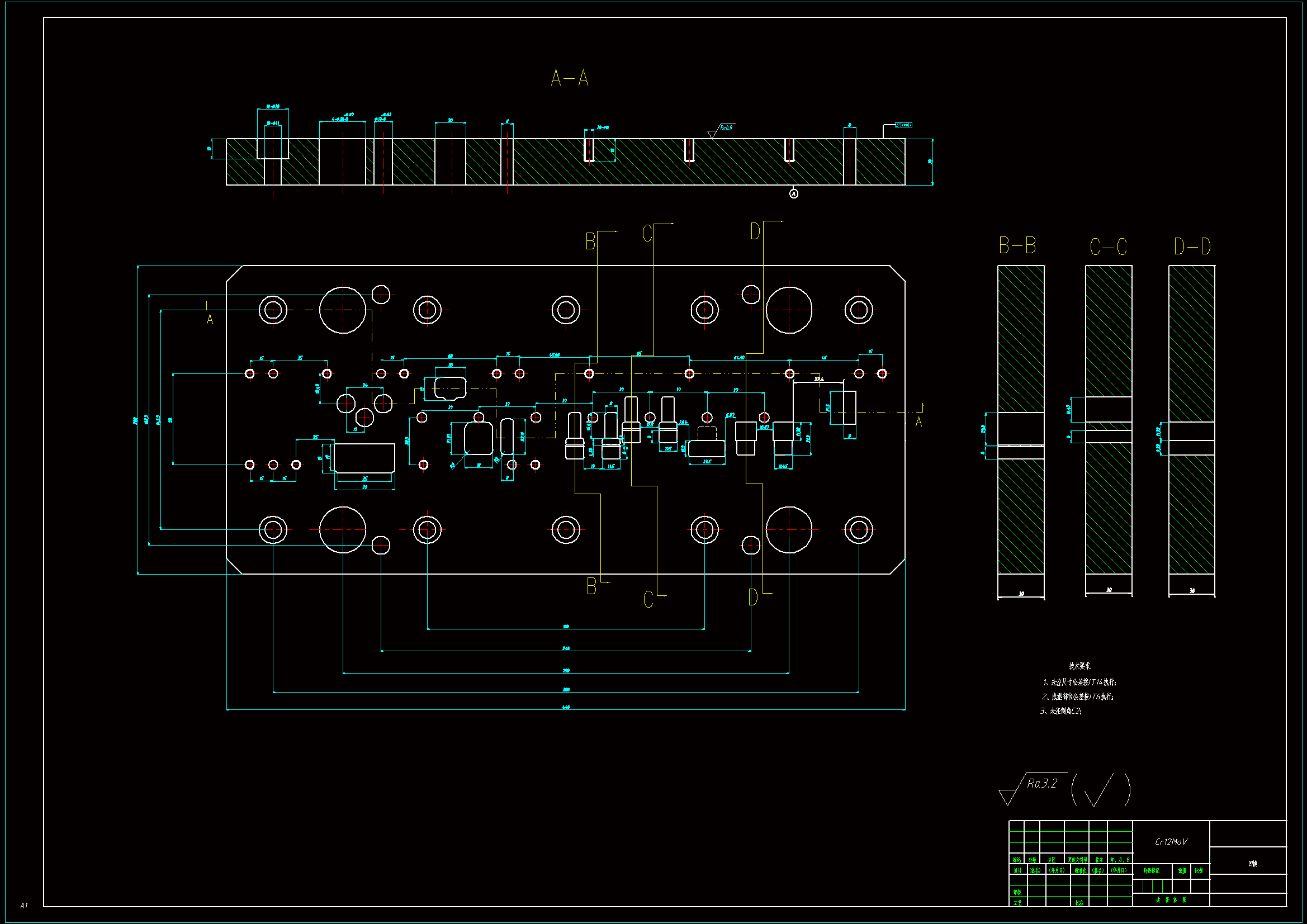Image resolution: width=1307 pixels, height=924 pixels.
Task: Select the 设计 cell in title block
Action: (1017, 870)
